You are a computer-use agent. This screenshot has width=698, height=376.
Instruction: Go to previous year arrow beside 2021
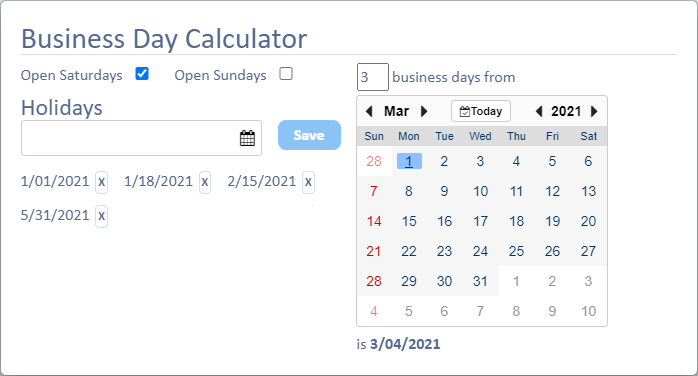(x=539, y=111)
